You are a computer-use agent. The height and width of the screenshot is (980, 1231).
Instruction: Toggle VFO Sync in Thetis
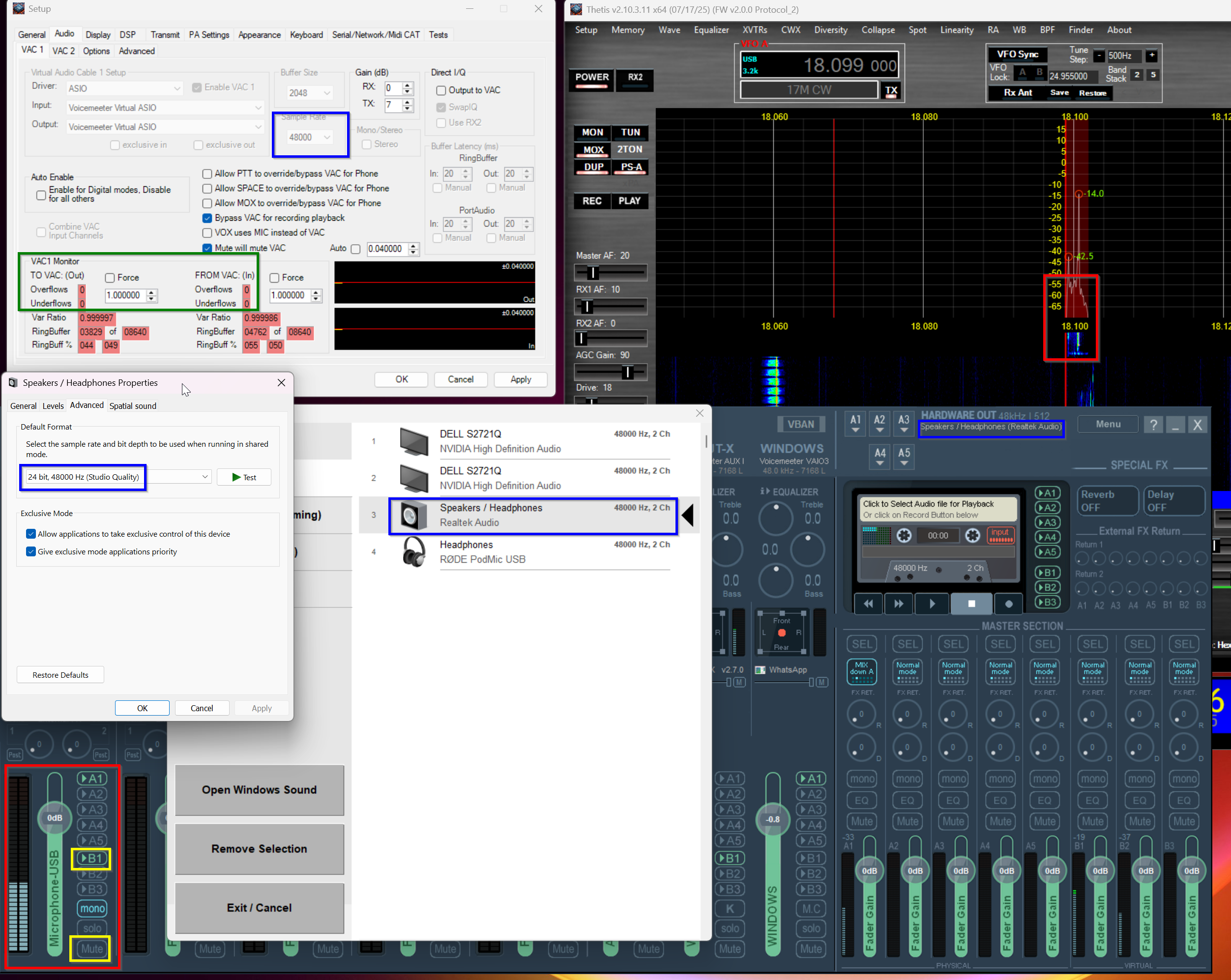pyautogui.click(x=1017, y=54)
